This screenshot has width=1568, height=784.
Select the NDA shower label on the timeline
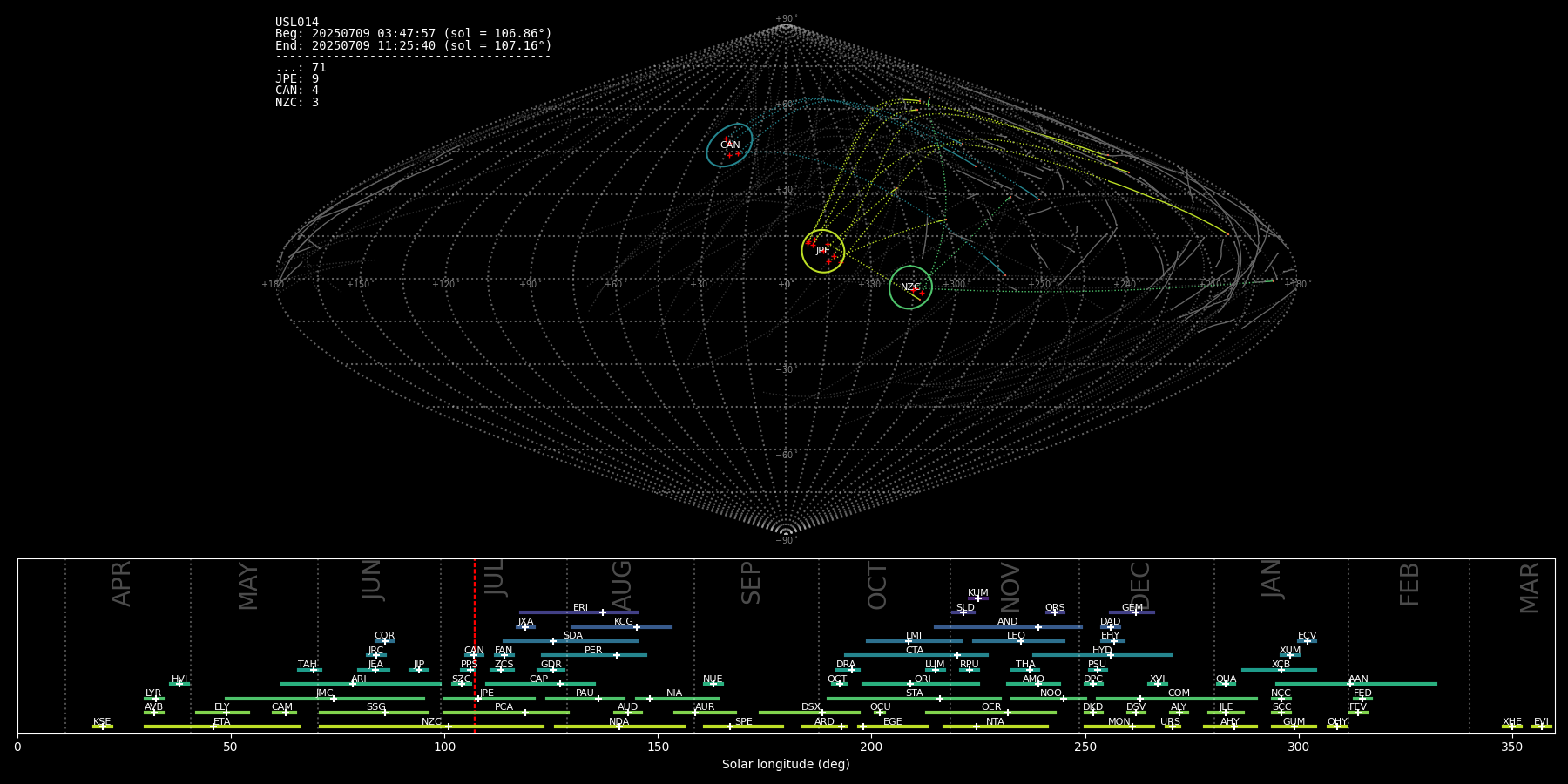619,722
